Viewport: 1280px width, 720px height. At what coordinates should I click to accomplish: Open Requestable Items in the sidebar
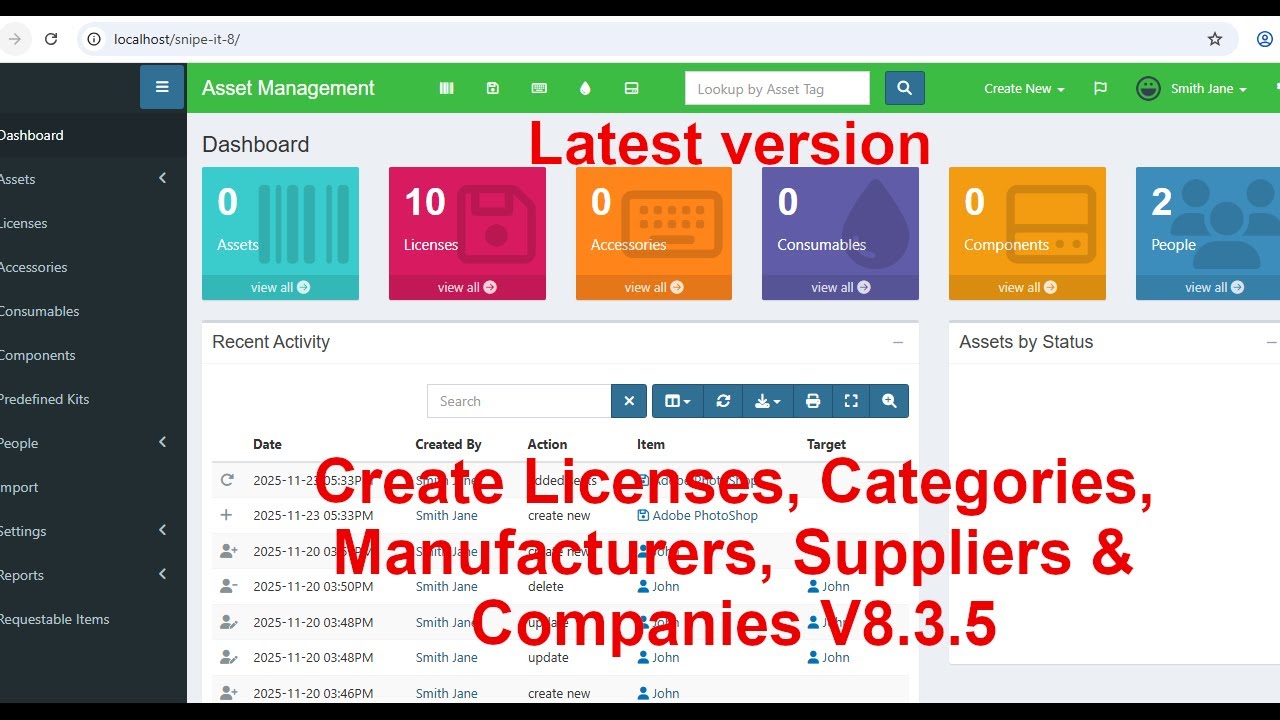point(93,619)
